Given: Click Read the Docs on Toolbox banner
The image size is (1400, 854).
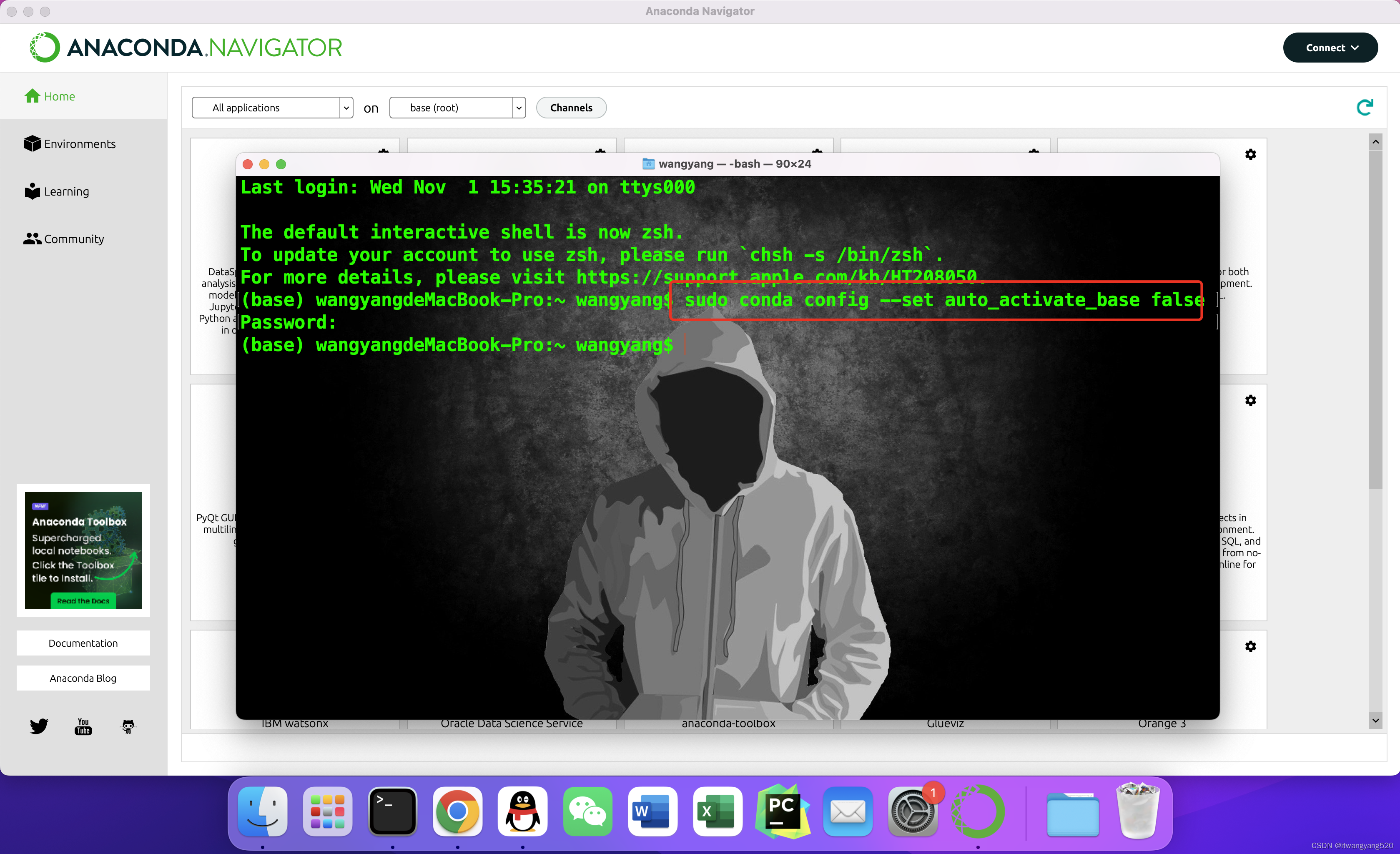Looking at the screenshot, I should tap(83, 600).
